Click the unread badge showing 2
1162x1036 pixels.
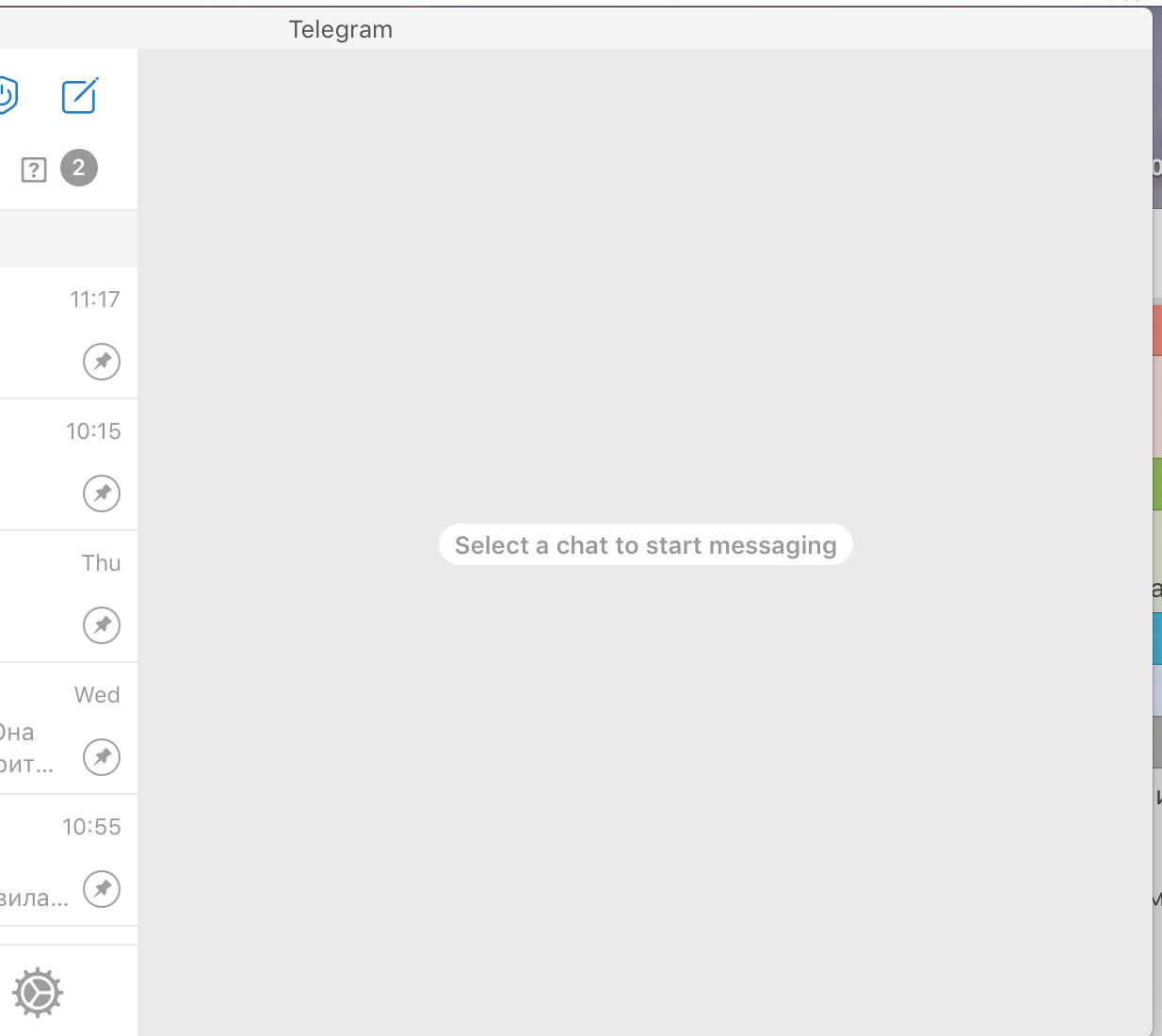pyautogui.click(x=79, y=168)
